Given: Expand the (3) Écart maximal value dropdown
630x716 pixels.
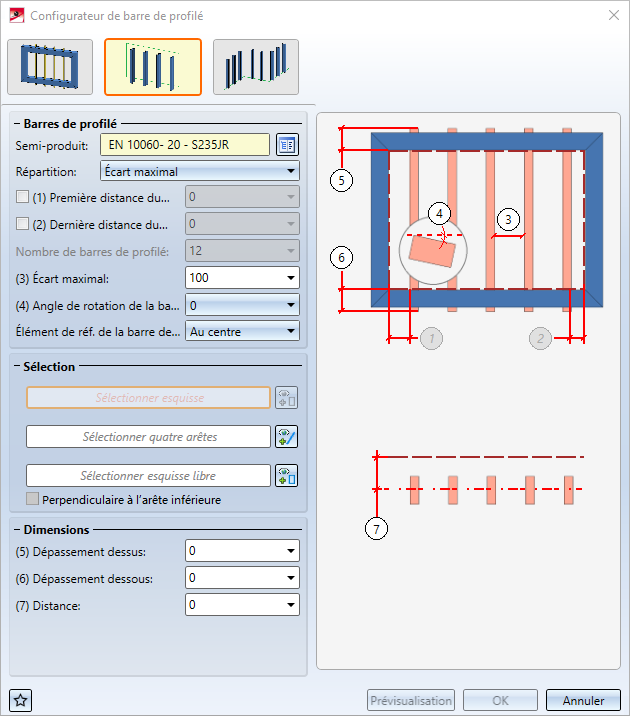Looking at the screenshot, I should 291,278.
